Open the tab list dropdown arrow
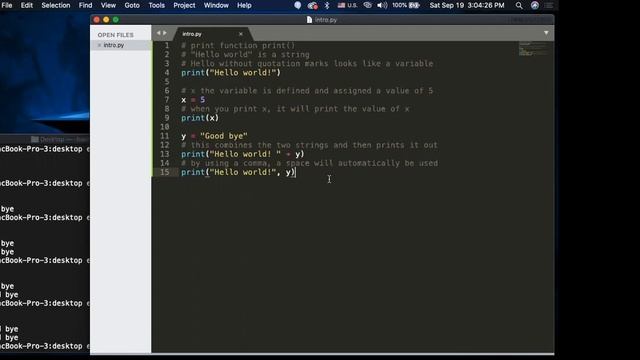 click(x=546, y=33)
